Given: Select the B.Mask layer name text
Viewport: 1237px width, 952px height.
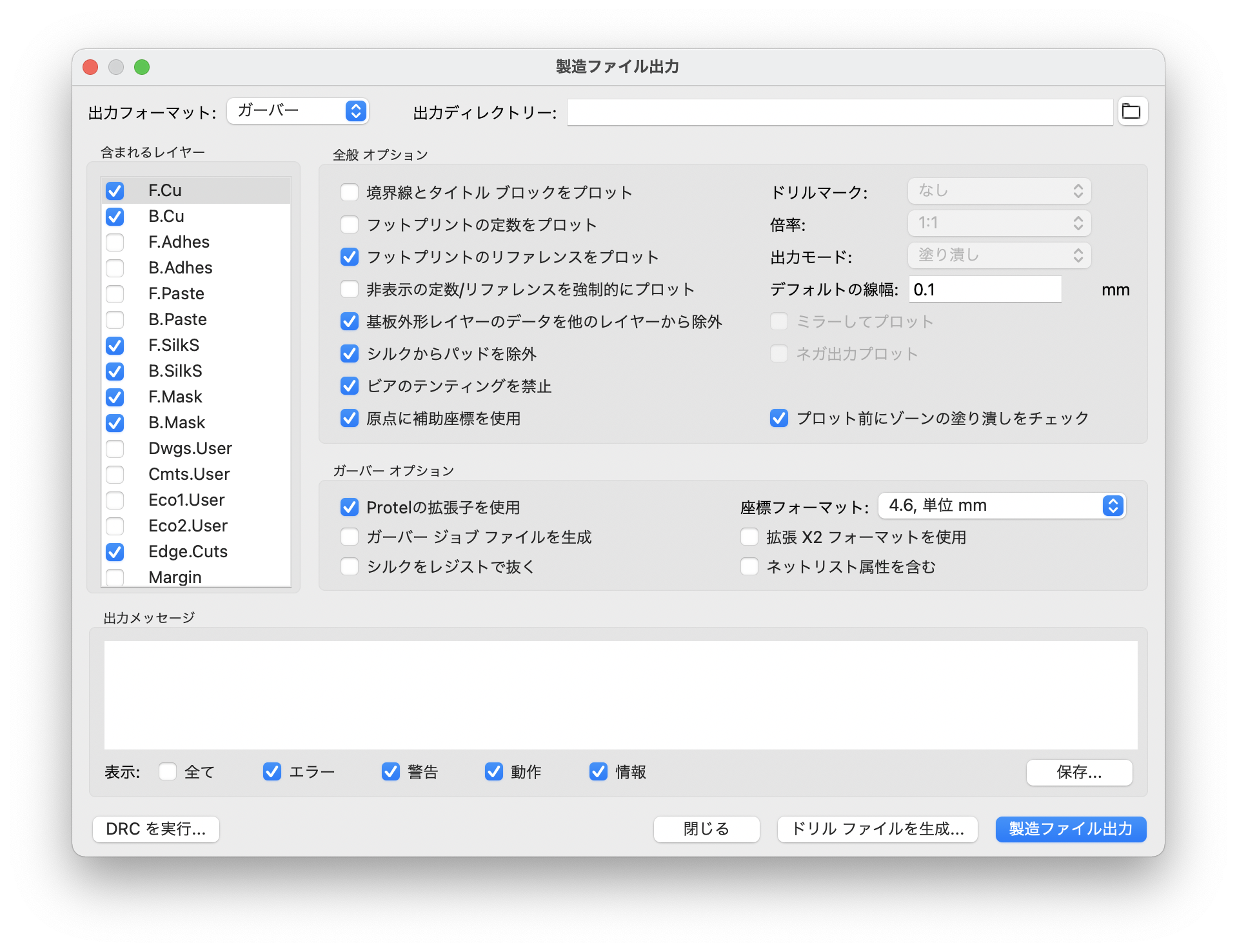Looking at the screenshot, I should (x=177, y=423).
